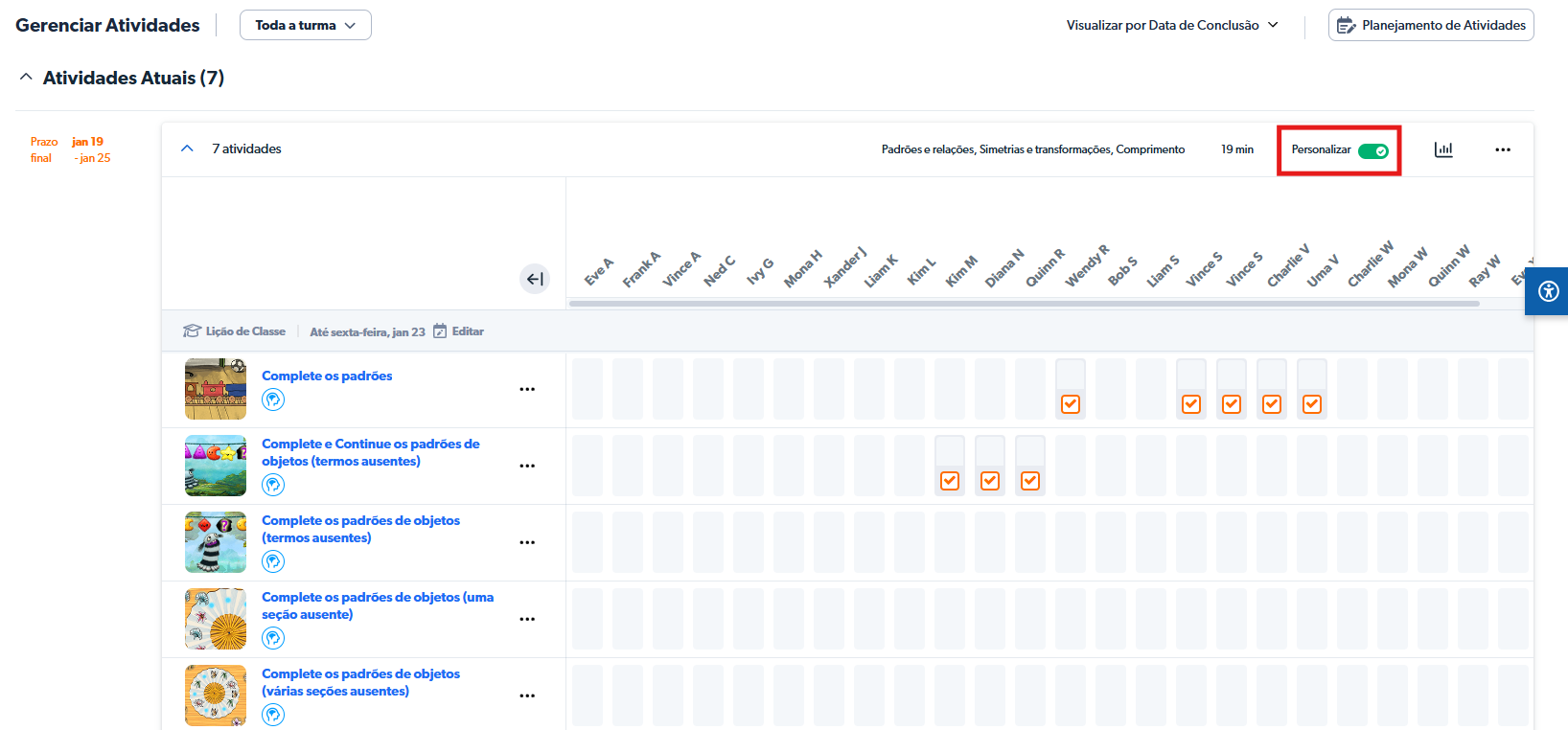
Task: Uncheck Wendy R's Complete os padrões checkbox
Action: click(1071, 404)
